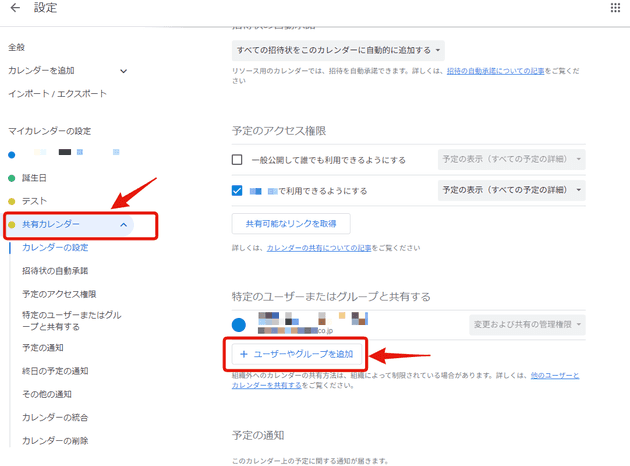Jump to 終日の予定の通知 section
This screenshot has height=466, width=630.
(x=55, y=371)
